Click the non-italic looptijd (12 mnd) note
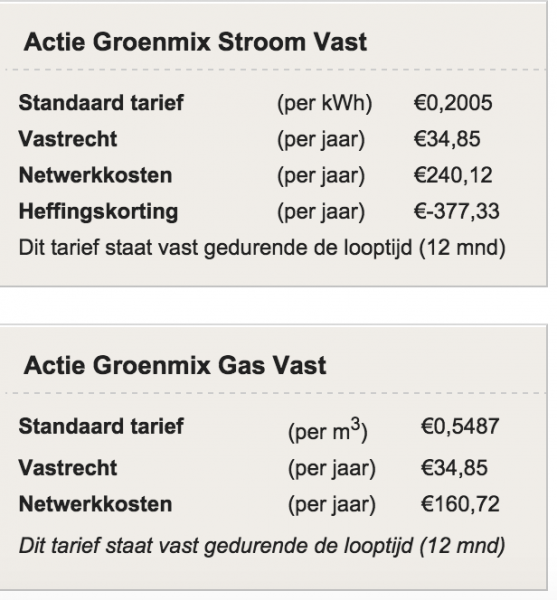The image size is (557, 600). point(262,248)
